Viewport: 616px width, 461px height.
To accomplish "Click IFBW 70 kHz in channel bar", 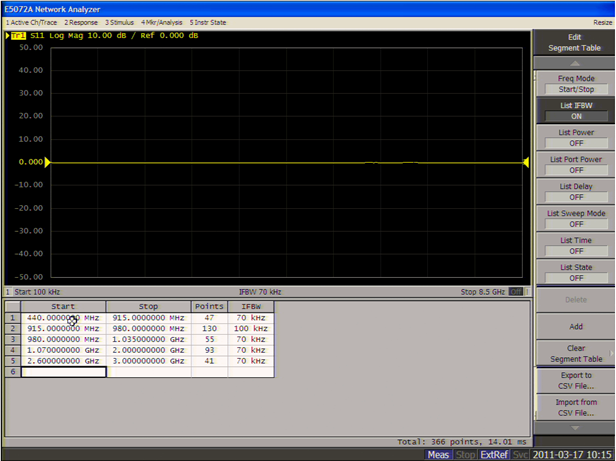I will tap(260, 292).
